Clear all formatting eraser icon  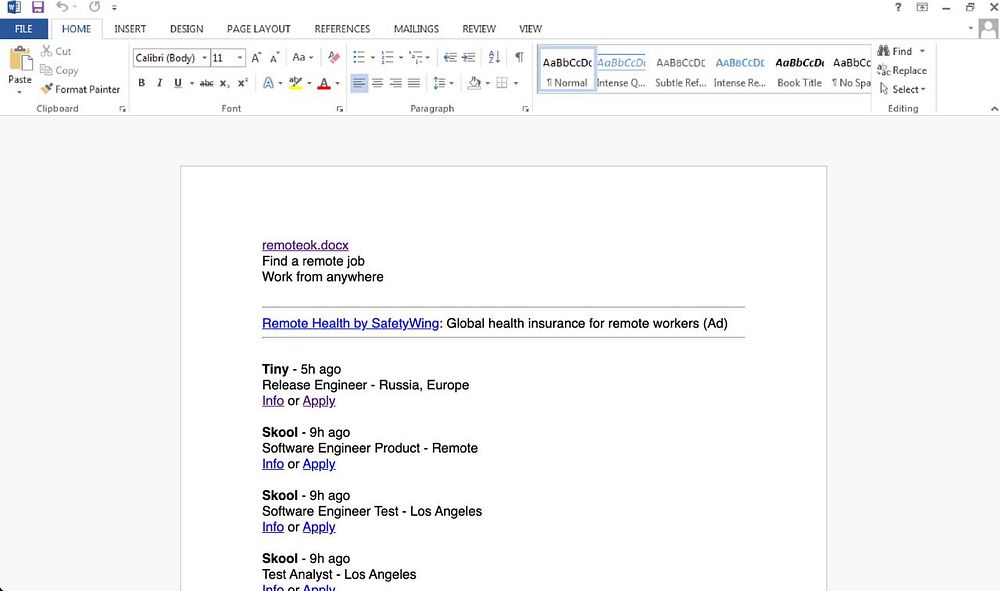pos(334,57)
